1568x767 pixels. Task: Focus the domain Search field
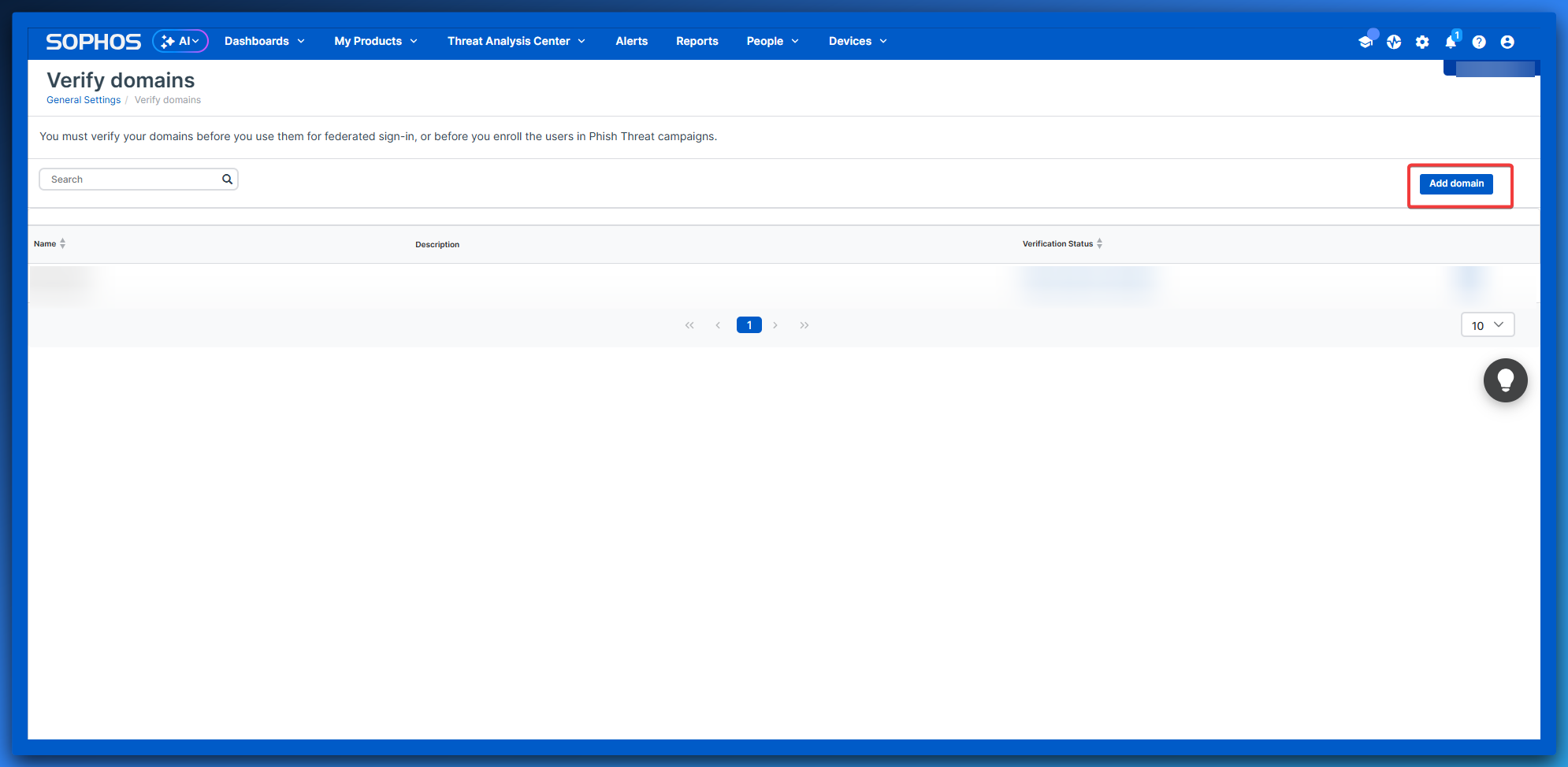[130, 180]
